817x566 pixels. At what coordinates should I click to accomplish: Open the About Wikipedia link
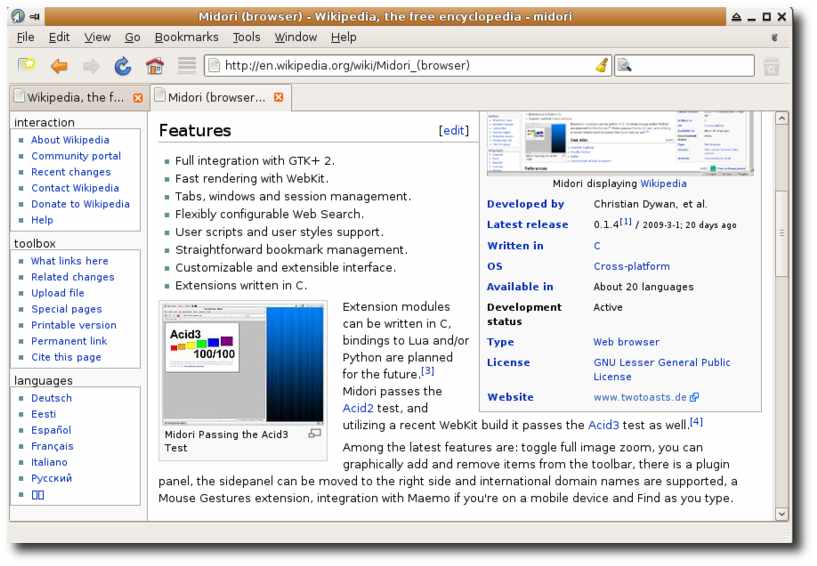[70, 140]
